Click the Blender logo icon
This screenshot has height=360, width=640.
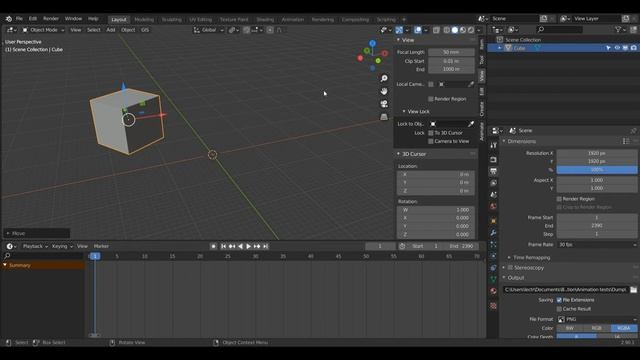coord(9,19)
